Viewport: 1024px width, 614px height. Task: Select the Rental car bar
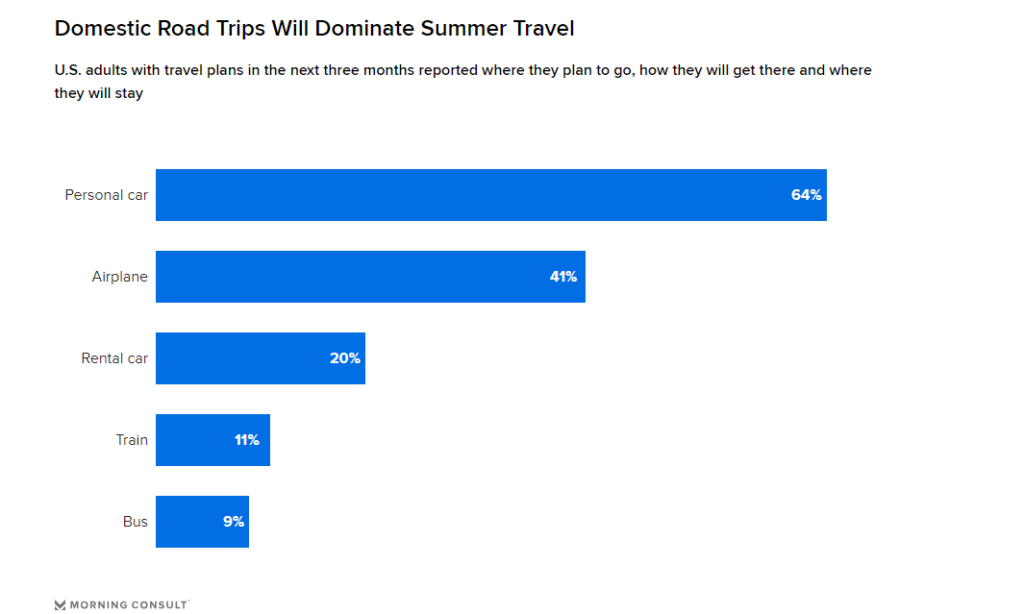261,358
